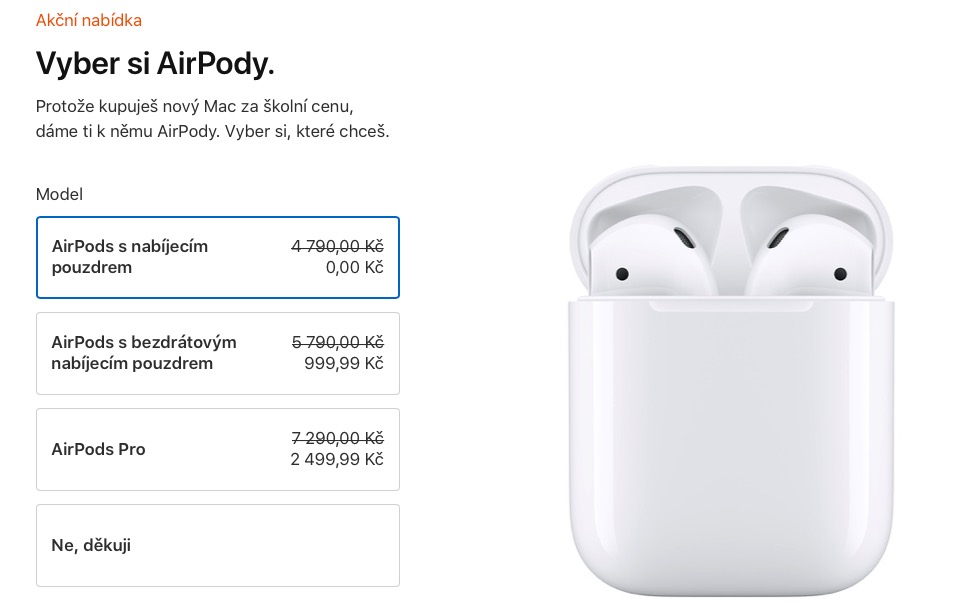Click the Akční nabídka orange label
The width and height of the screenshot is (962, 610).
89,20
